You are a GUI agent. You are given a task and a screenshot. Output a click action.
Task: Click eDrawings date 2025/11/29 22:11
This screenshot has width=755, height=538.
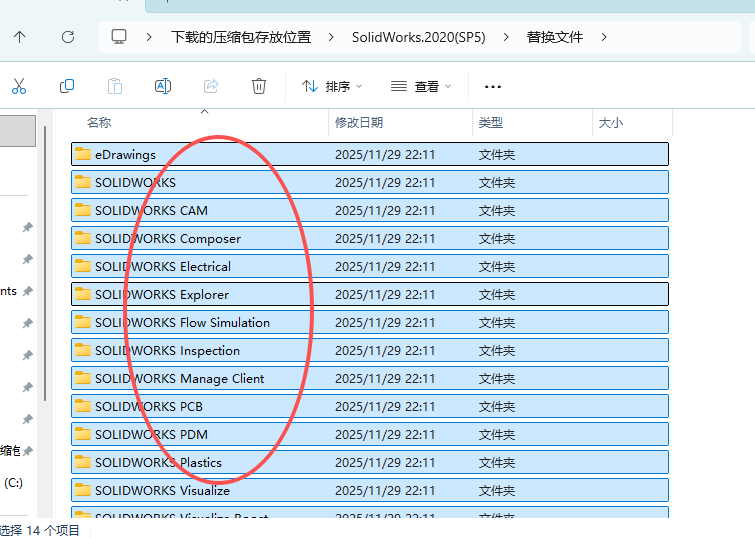(x=385, y=155)
